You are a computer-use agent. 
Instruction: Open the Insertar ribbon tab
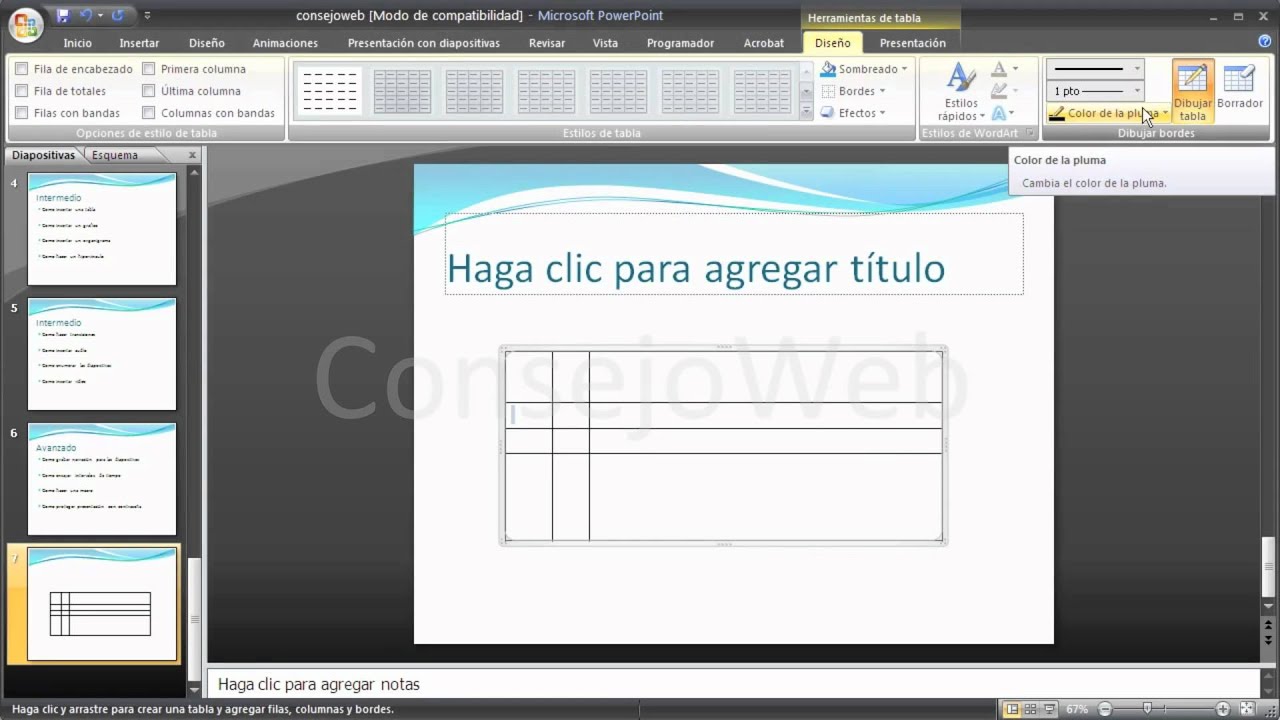coord(139,43)
